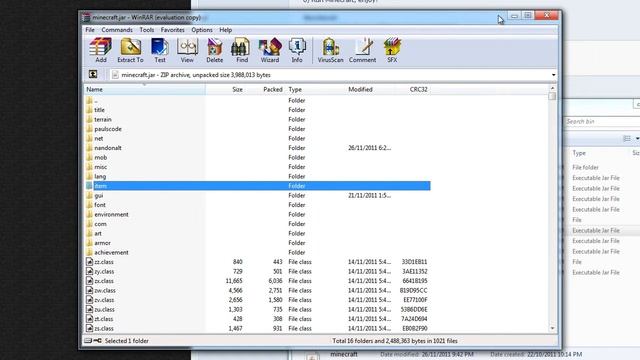Screen dimensions: 640x360
Task: Click the zs.class file icon
Action: (89, 328)
